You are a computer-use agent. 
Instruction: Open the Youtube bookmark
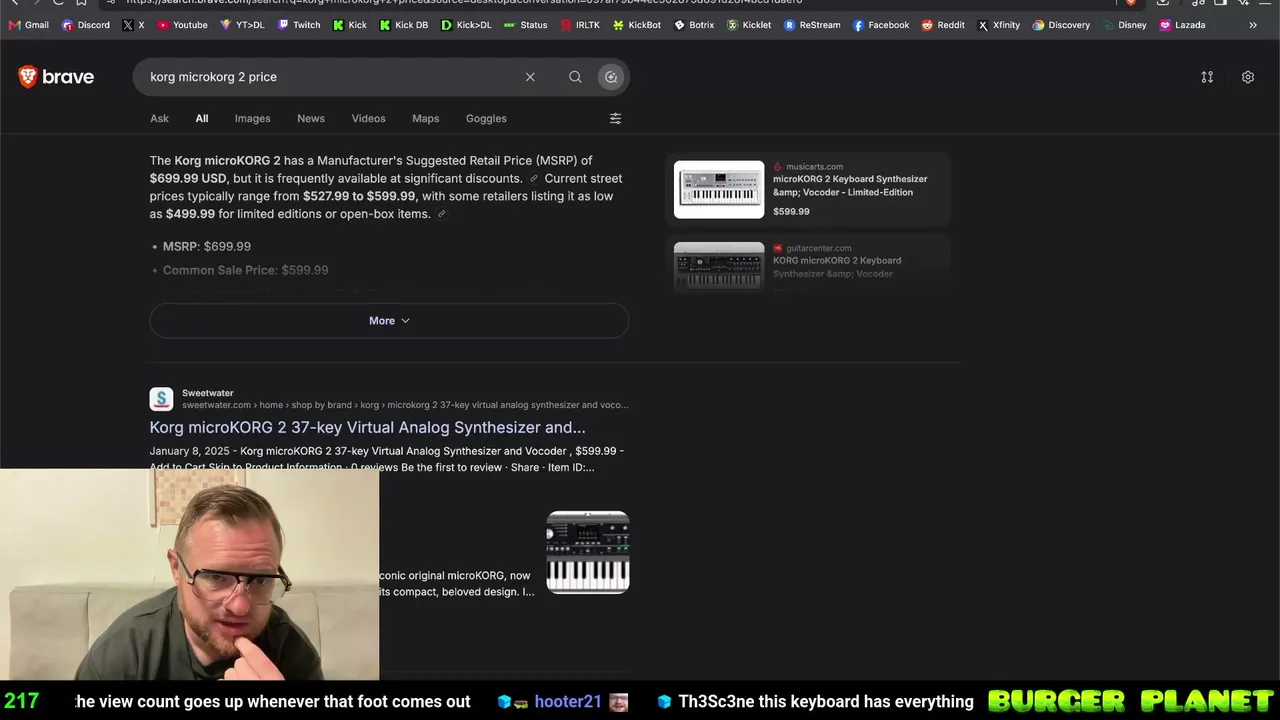pyautogui.click(x=182, y=25)
